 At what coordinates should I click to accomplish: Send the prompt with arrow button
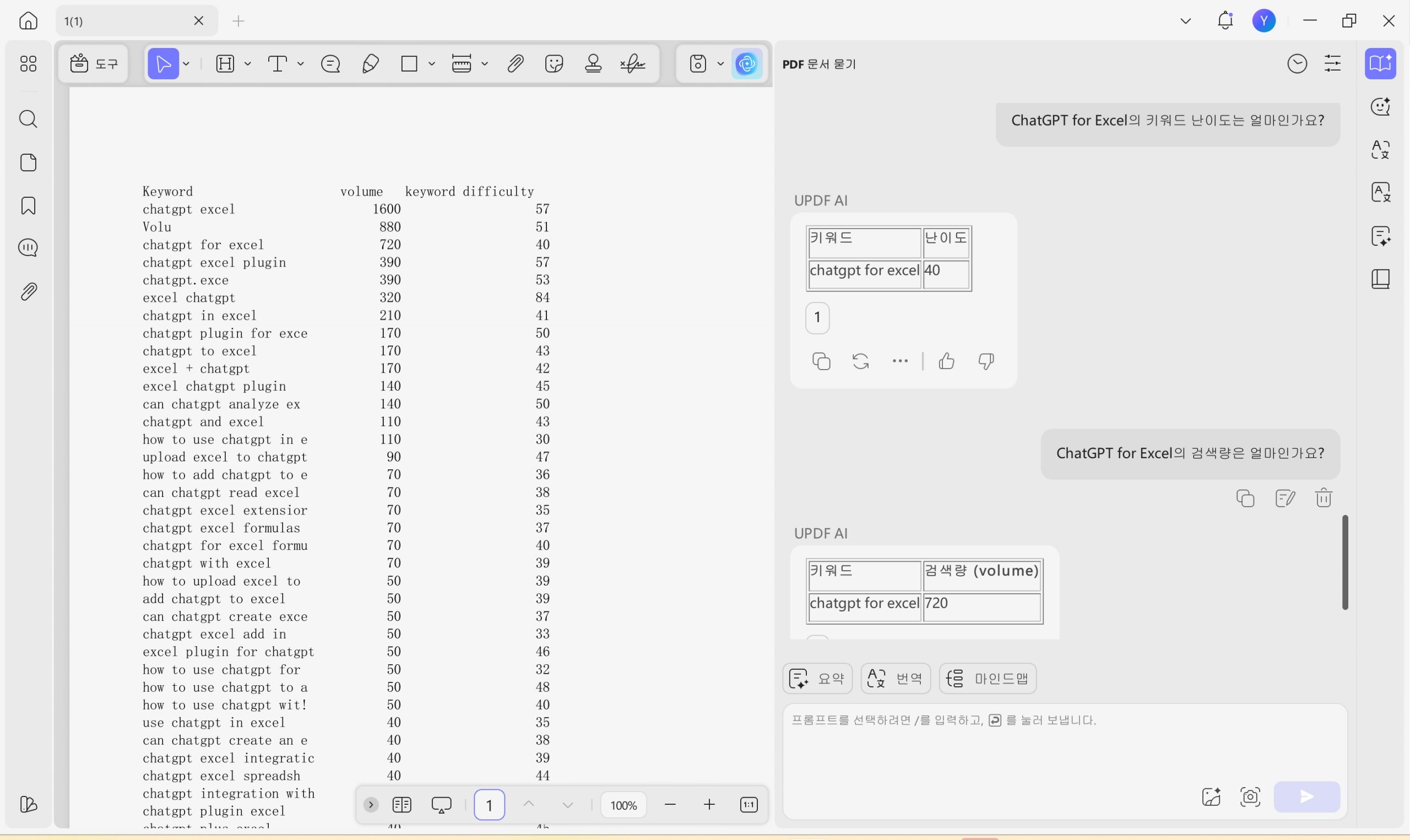click(x=1306, y=797)
